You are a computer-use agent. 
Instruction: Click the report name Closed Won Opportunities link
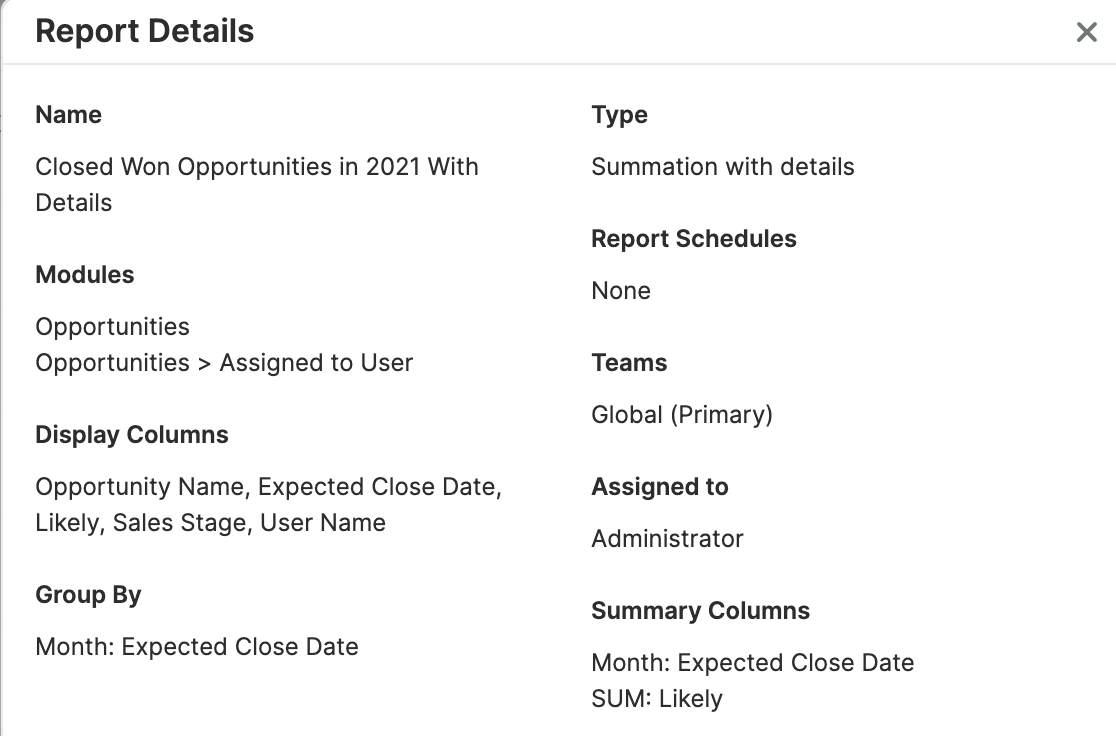click(x=256, y=167)
